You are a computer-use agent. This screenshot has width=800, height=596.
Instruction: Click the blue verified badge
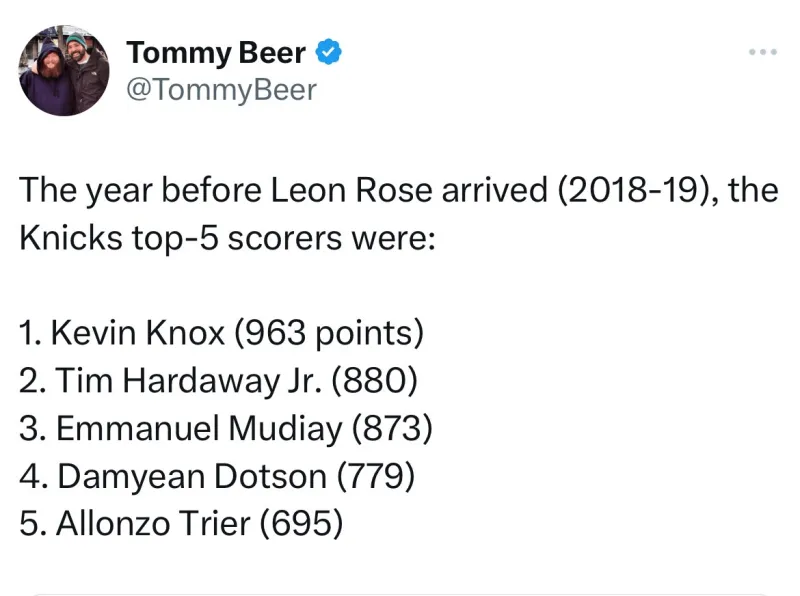329,52
